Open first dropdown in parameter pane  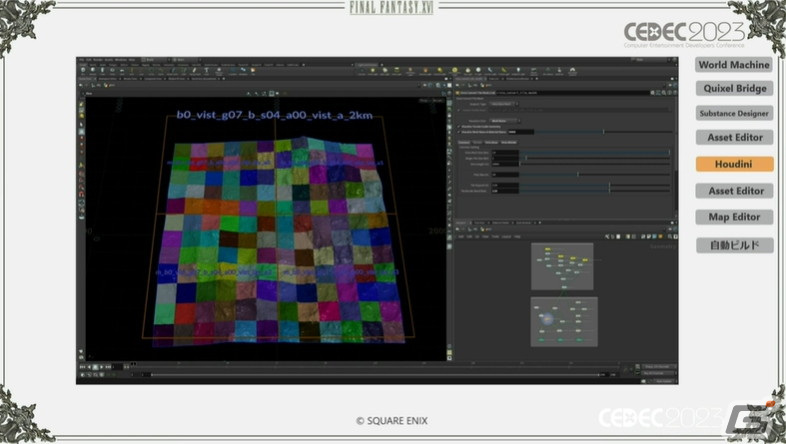pyautogui.click(x=504, y=104)
